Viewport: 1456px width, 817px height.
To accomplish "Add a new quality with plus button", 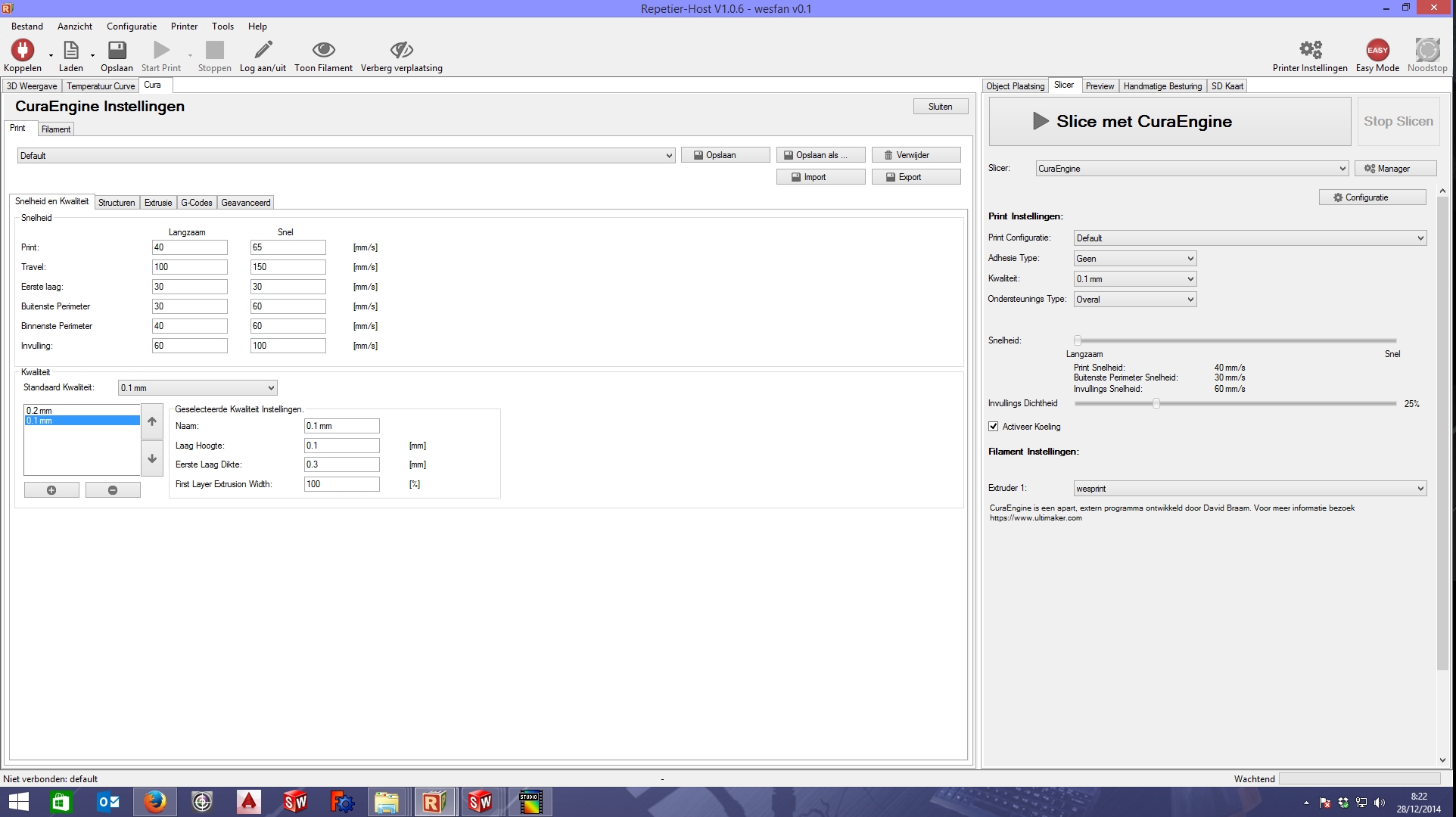I will click(51, 490).
